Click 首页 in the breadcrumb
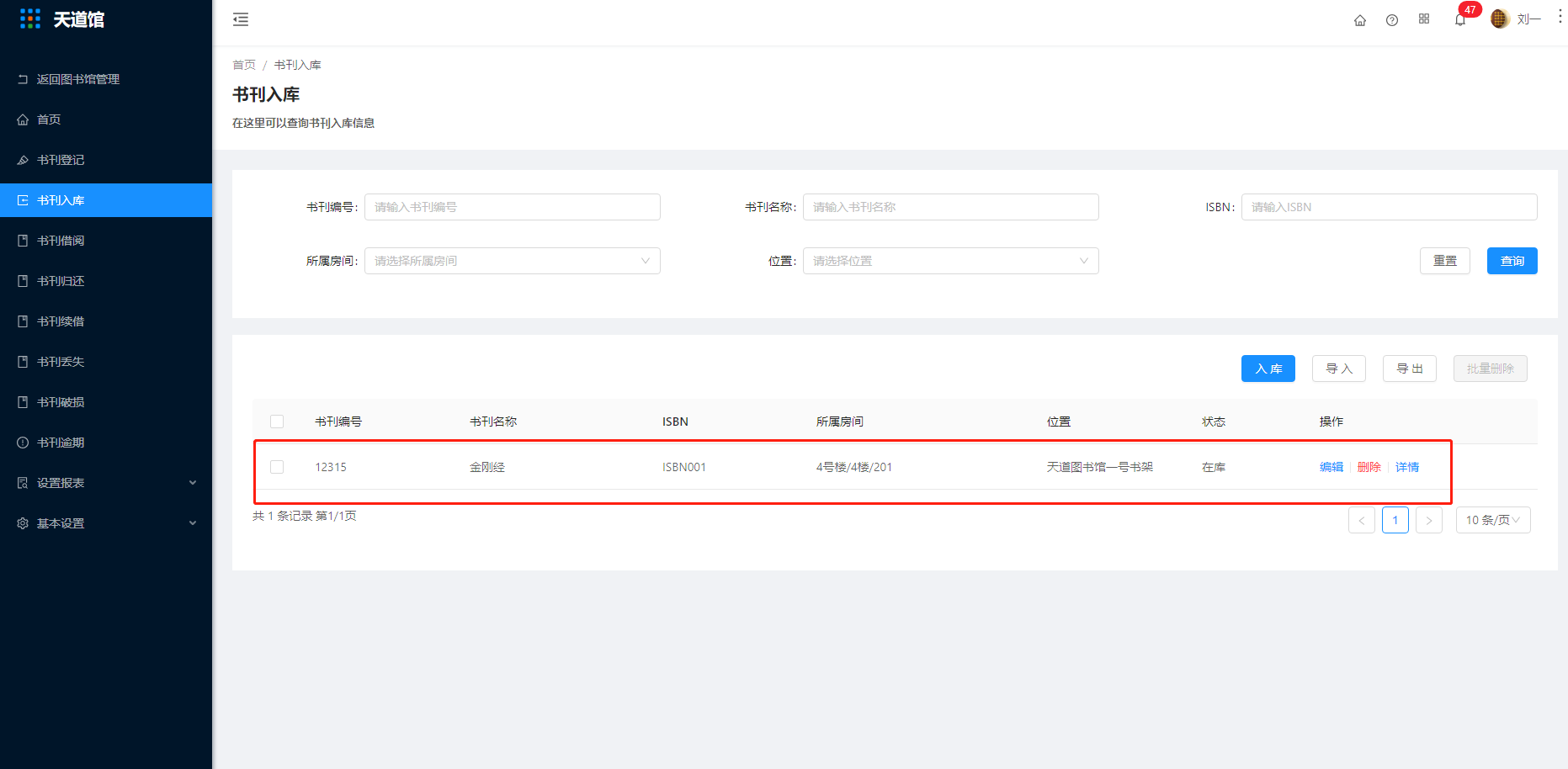The height and width of the screenshot is (769, 1568). click(x=244, y=65)
